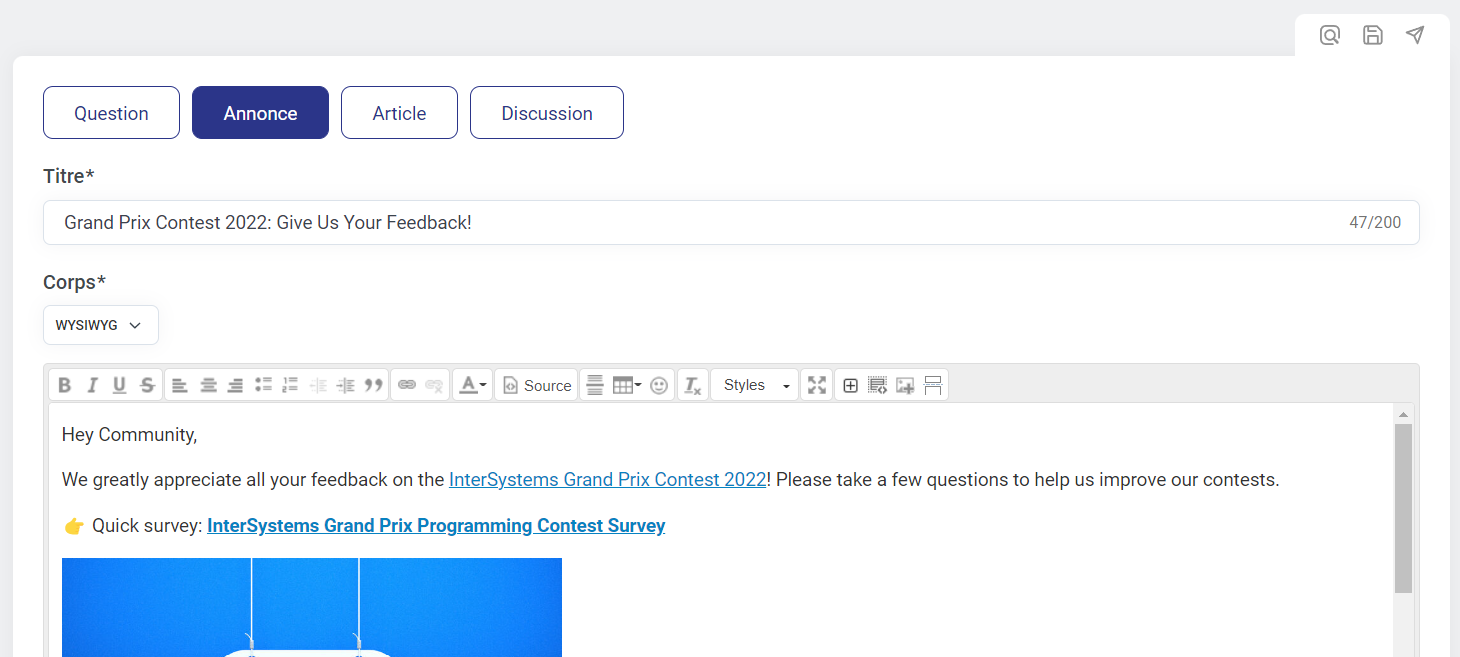Screen dimensions: 1460x657
Task: Insert a smiley emoji
Action: [659, 385]
